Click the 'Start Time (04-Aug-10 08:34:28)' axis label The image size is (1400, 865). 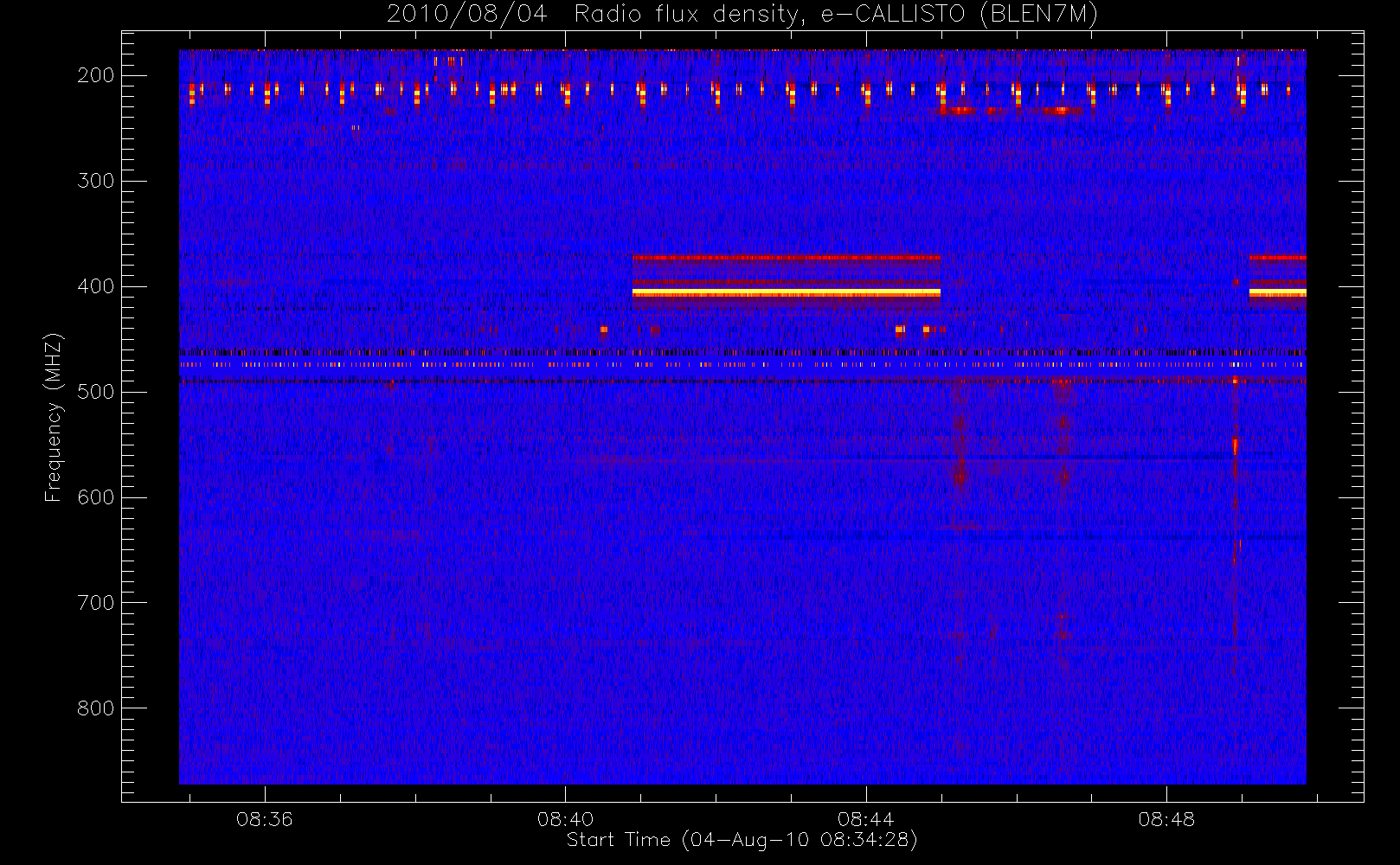[742, 840]
